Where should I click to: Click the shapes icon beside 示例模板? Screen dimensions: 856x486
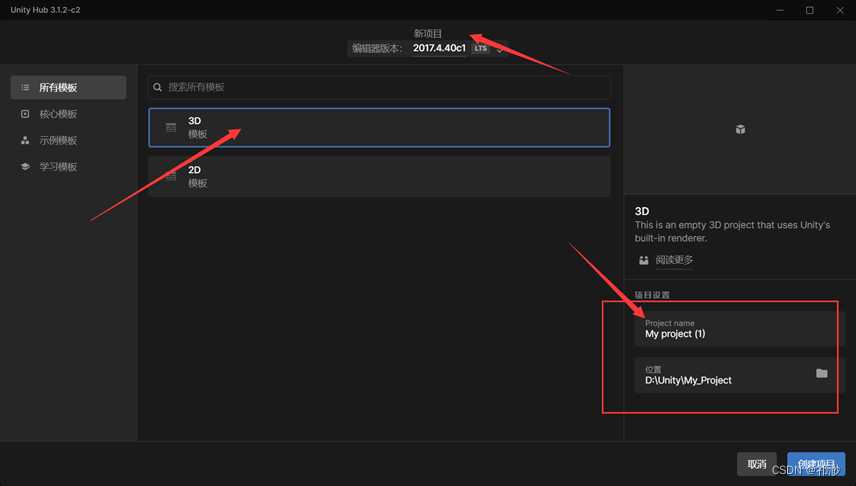[x=25, y=140]
